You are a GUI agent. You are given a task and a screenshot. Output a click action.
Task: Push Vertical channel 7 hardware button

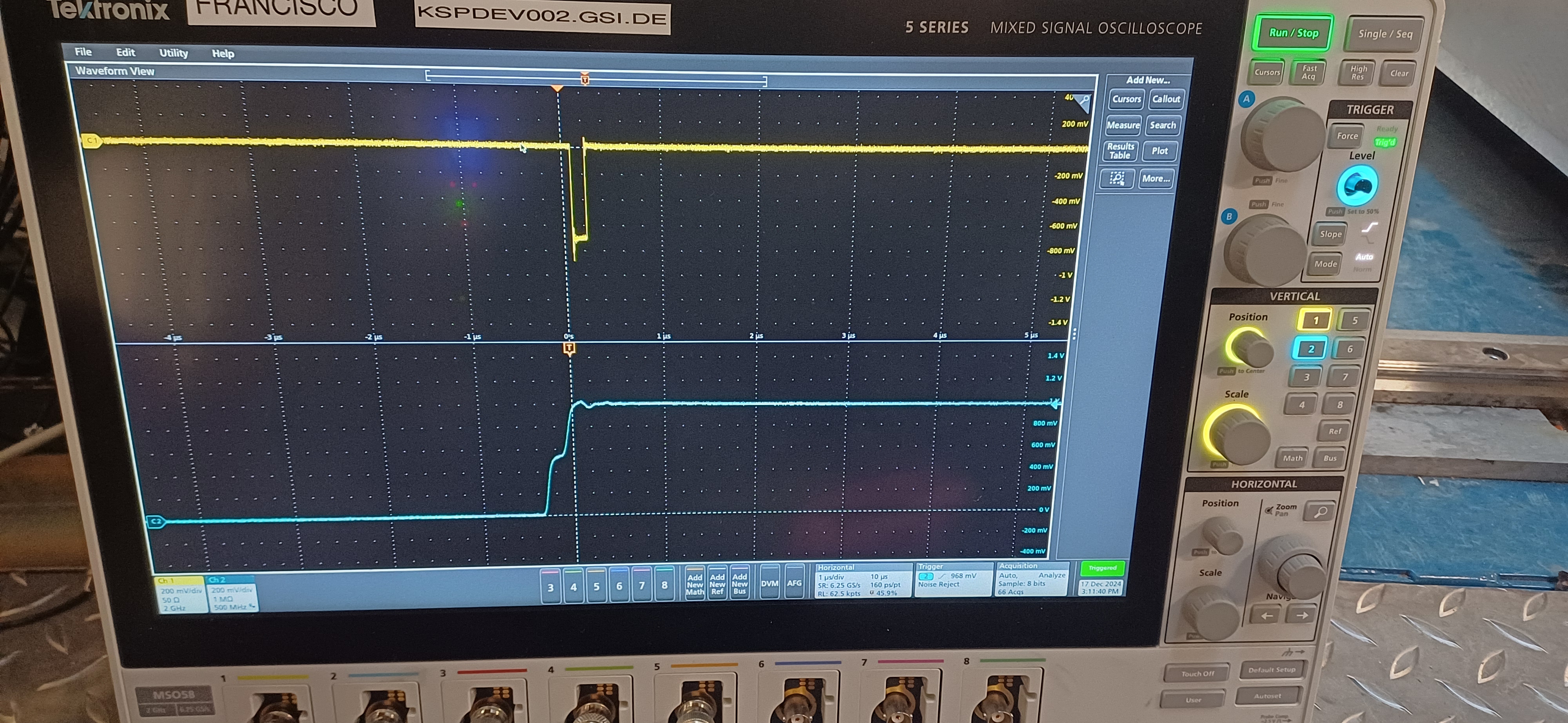click(1345, 377)
